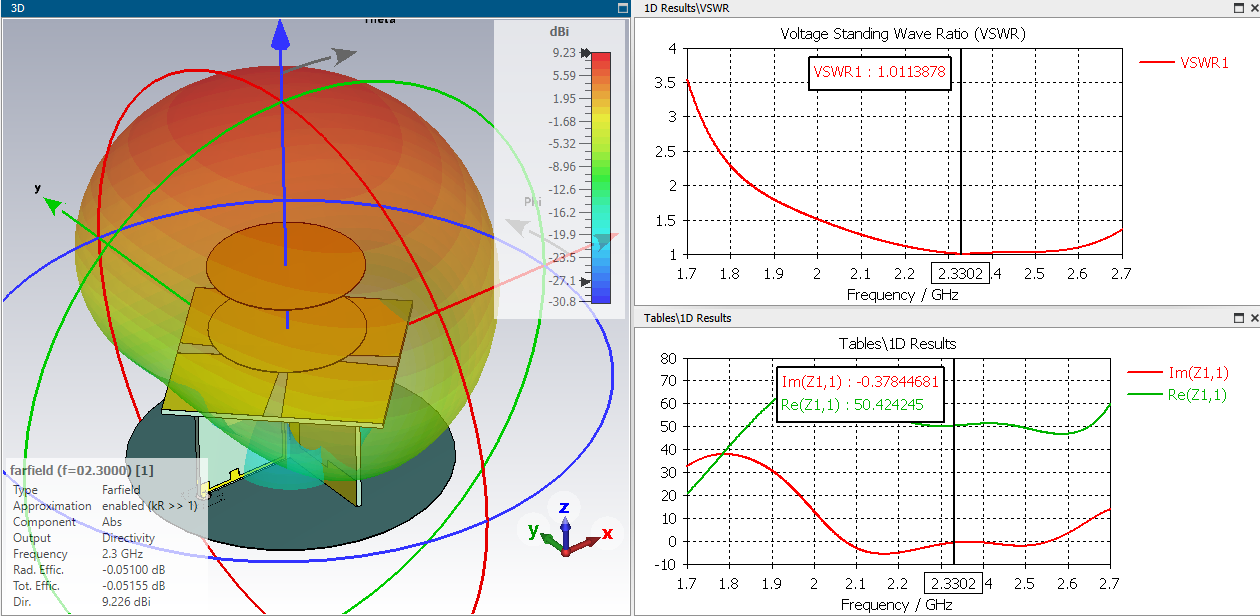1260x616 pixels.
Task: Select the dBi color scale bar
Action: 601,177
